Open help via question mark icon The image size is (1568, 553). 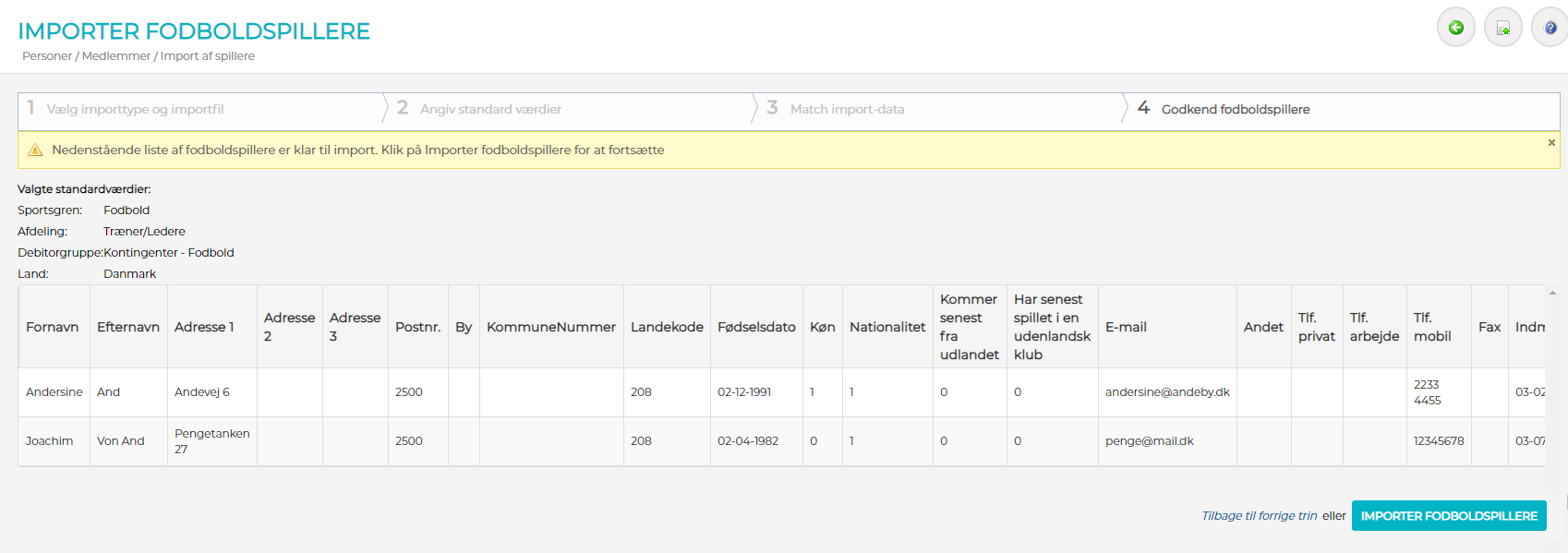(x=1550, y=28)
